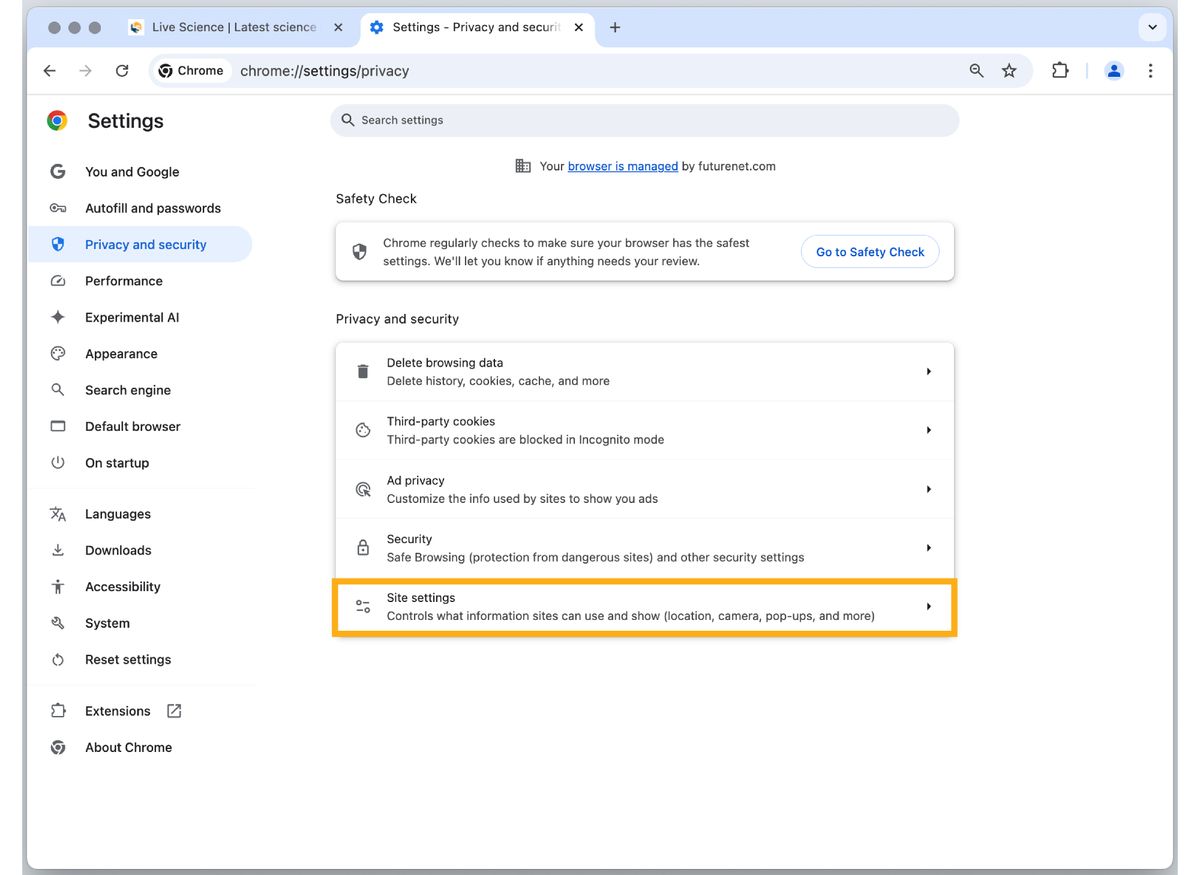Click the Search settings field
Screen dimensions: 1200x875
[x=645, y=119]
